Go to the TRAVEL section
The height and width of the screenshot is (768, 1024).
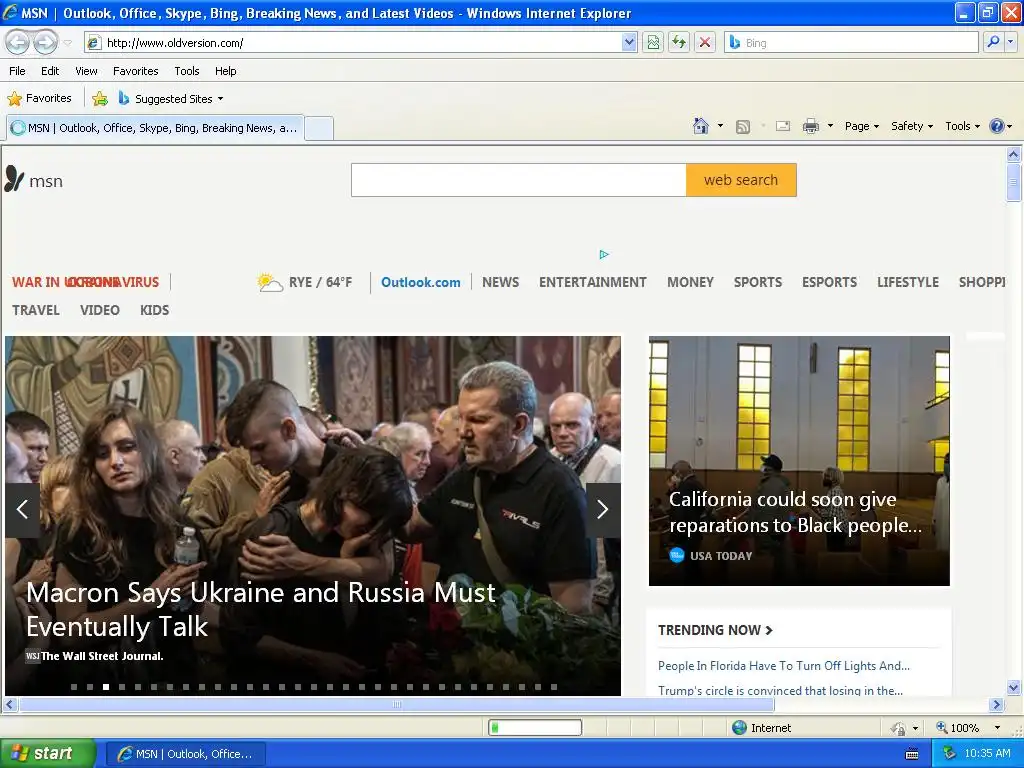pos(36,310)
